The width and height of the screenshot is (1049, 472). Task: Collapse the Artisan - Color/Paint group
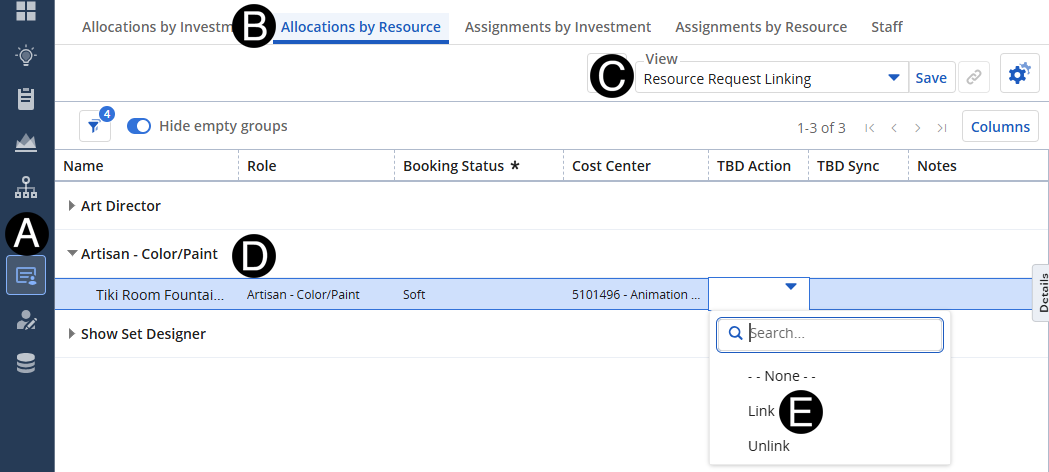(71, 254)
